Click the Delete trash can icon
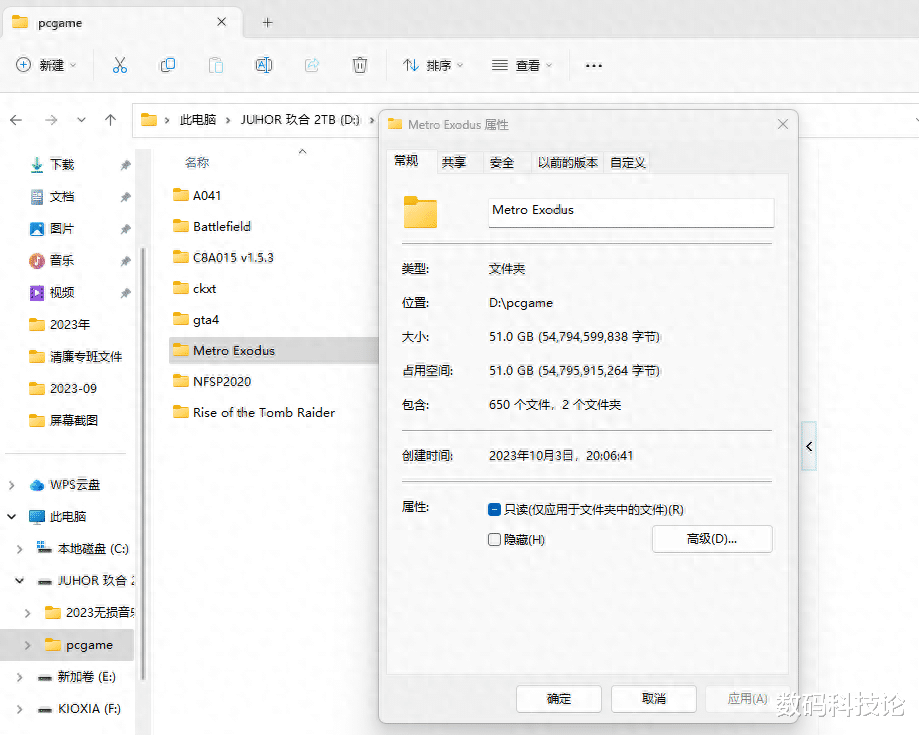This screenshot has height=735, width=919. coord(360,65)
